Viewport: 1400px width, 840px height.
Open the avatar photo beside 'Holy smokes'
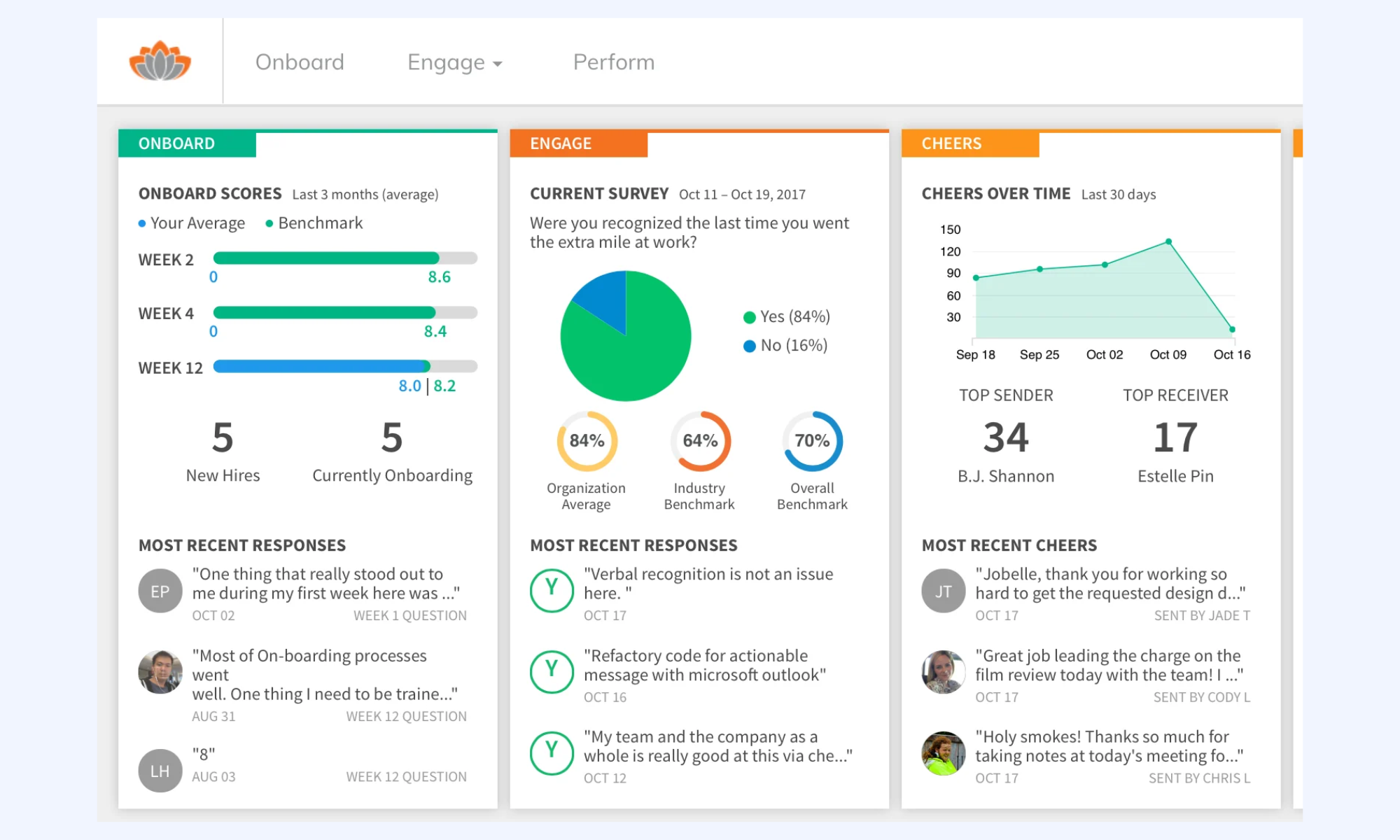pyautogui.click(x=944, y=753)
